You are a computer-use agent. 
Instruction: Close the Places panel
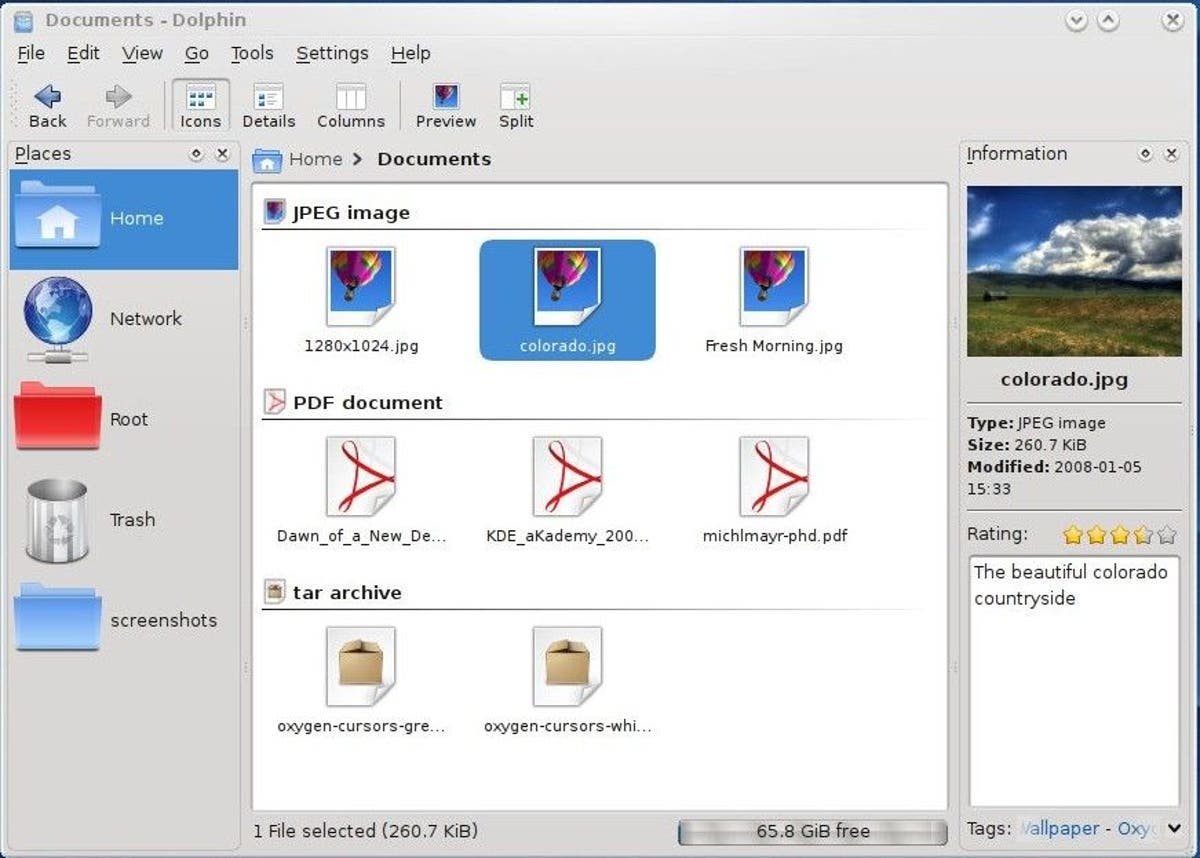pos(222,154)
